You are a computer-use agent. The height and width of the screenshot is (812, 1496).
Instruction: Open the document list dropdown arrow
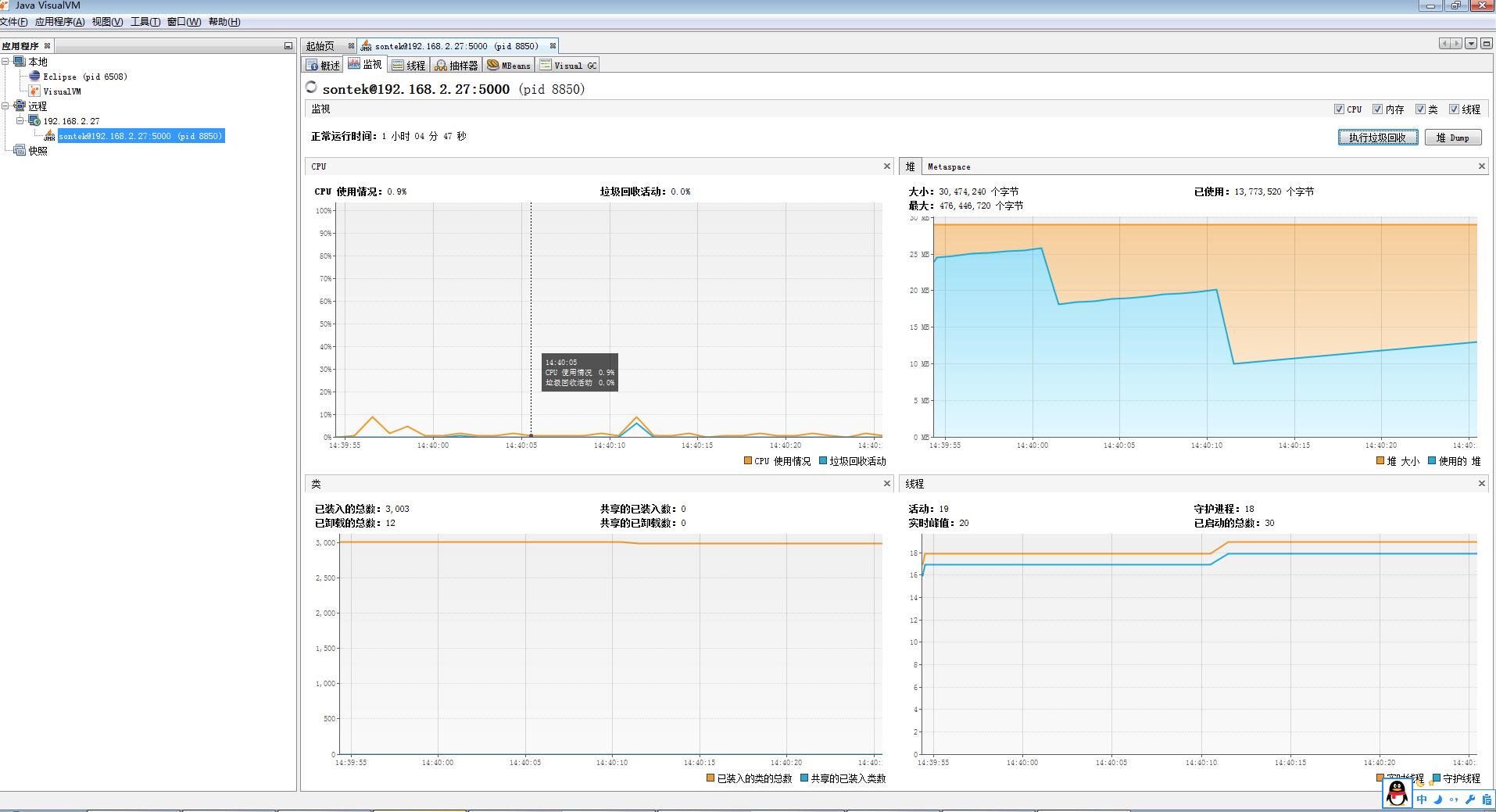coord(1471,44)
